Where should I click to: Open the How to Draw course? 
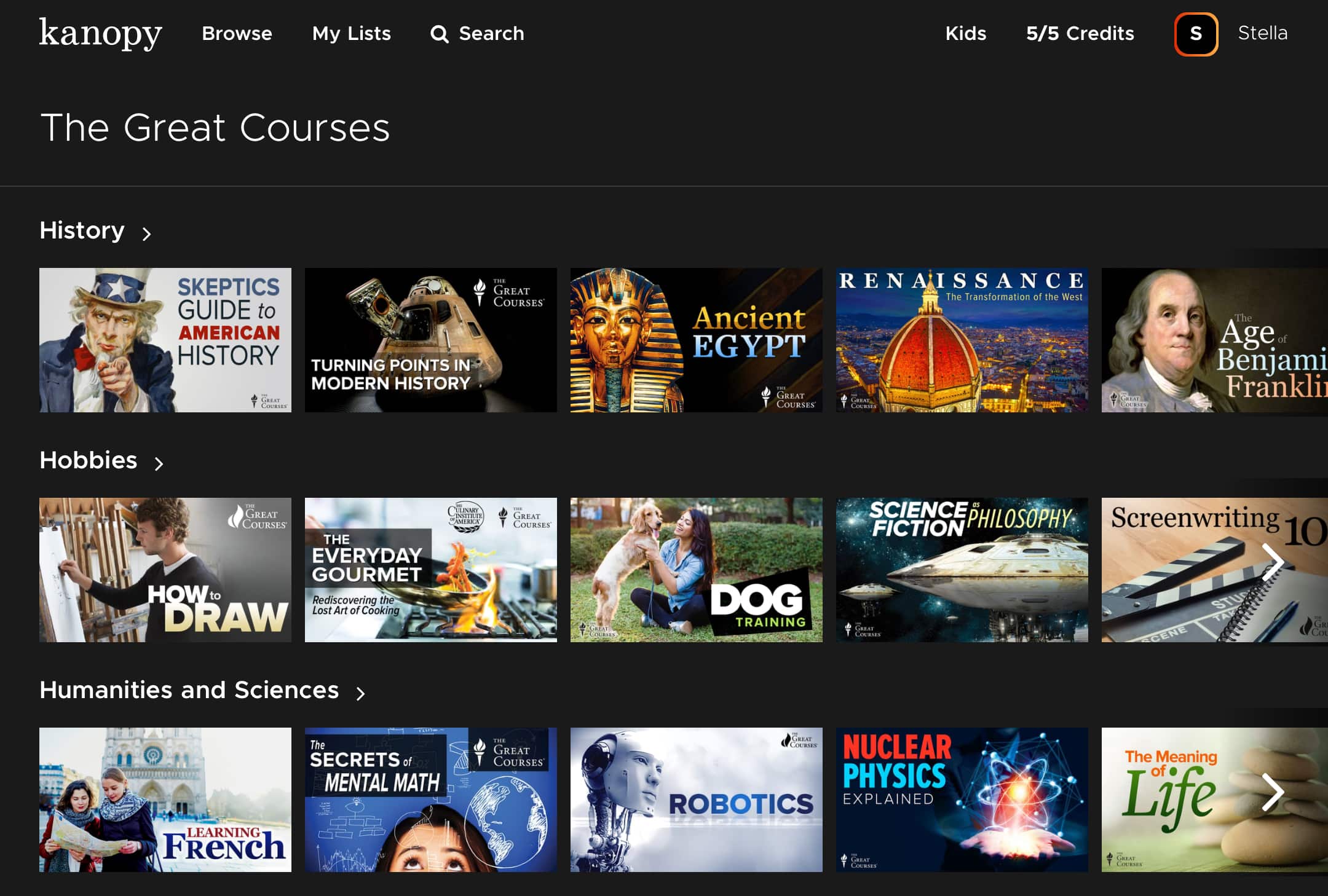(x=165, y=570)
